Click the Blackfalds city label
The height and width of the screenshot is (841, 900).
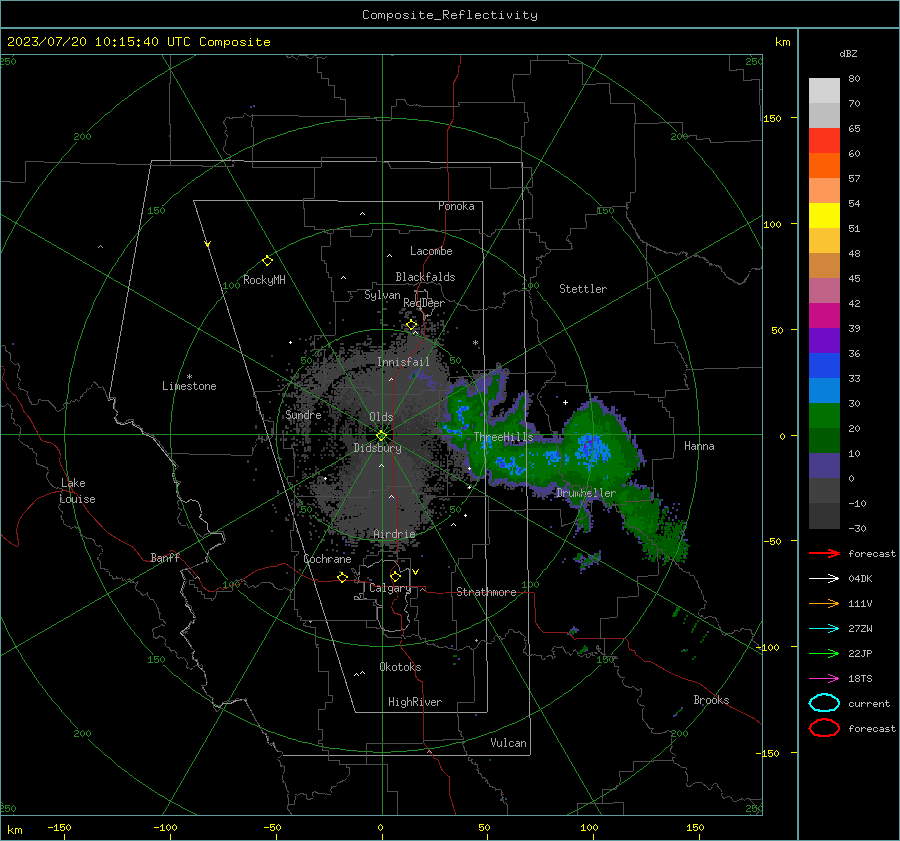(x=425, y=277)
